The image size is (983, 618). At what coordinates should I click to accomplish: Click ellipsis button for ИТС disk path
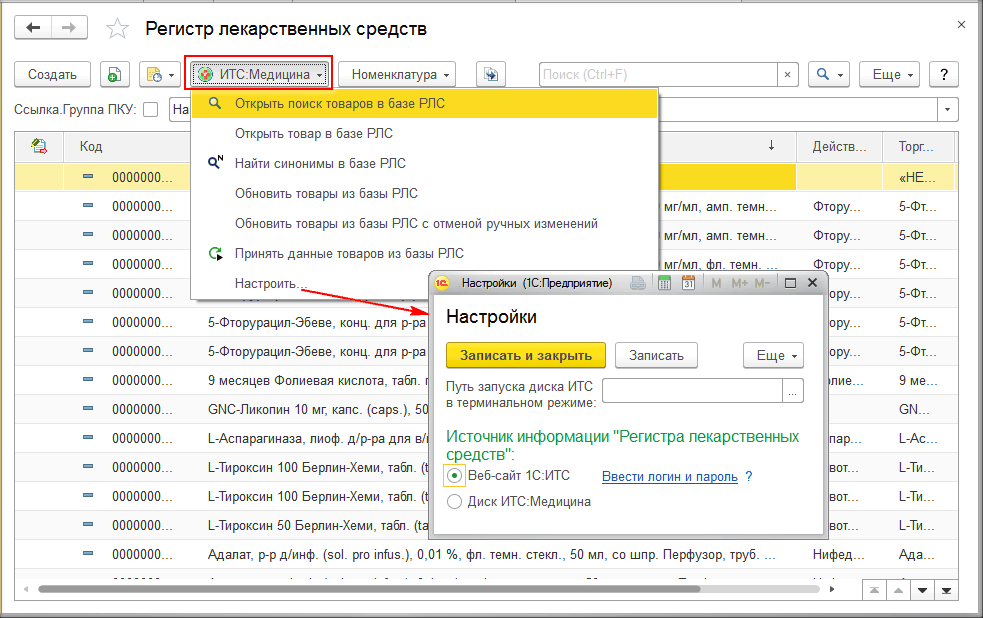pos(793,391)
